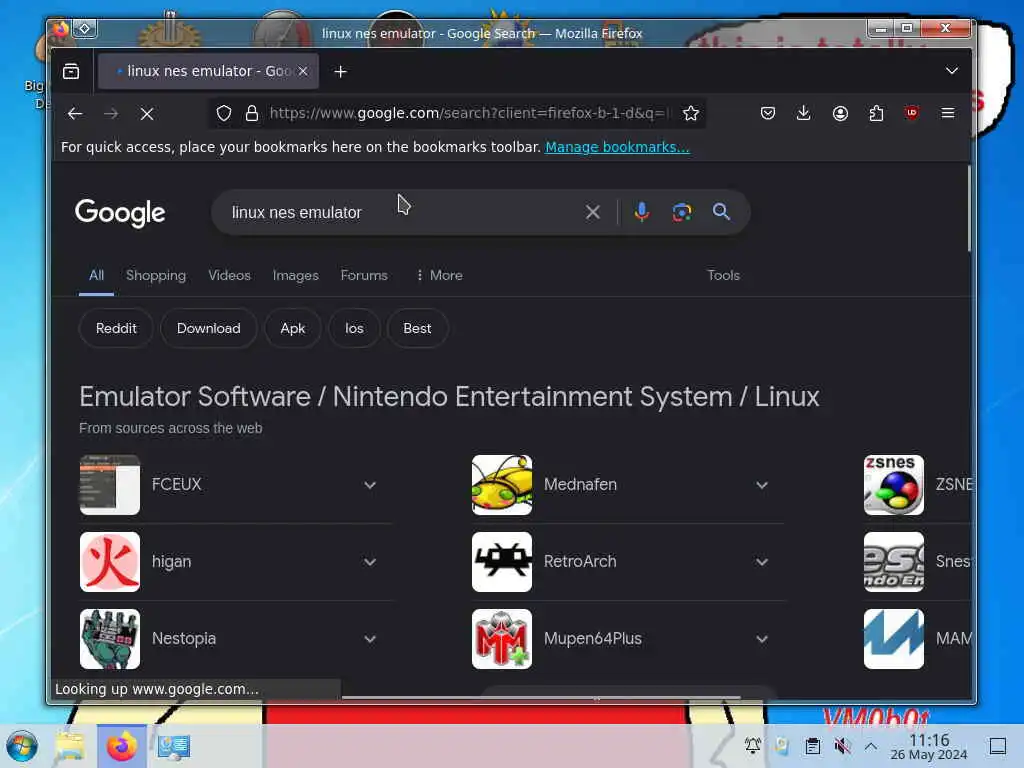
Task: Open the search Tools options
Action: (724, 276)
